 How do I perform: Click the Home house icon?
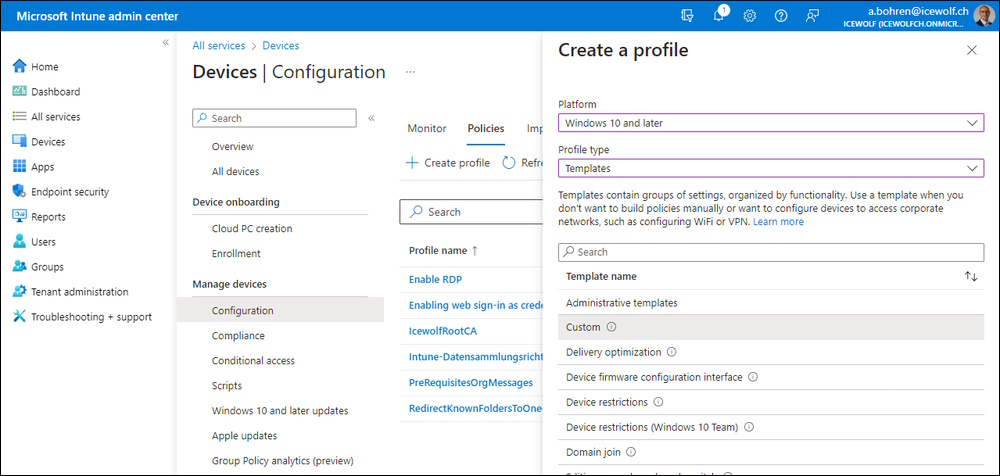coord(20,66)
